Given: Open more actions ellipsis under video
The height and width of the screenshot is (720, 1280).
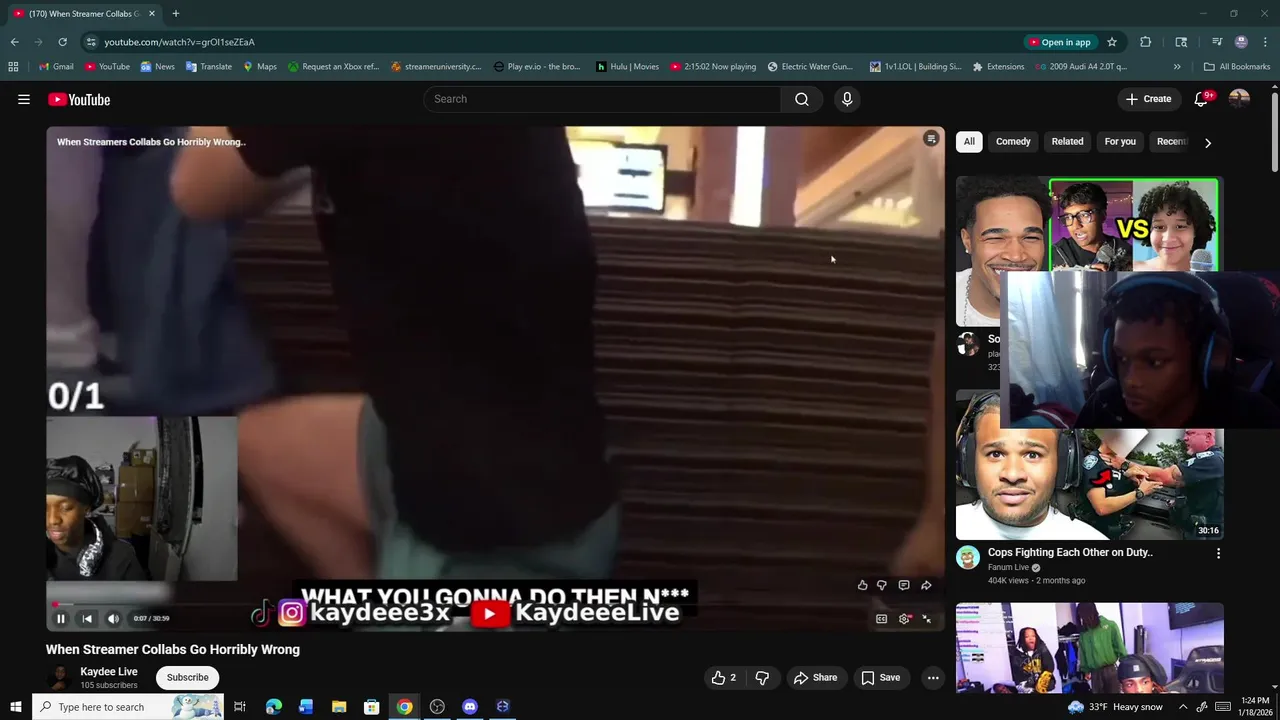Looking at the screenshot, I should click(933, 678).
